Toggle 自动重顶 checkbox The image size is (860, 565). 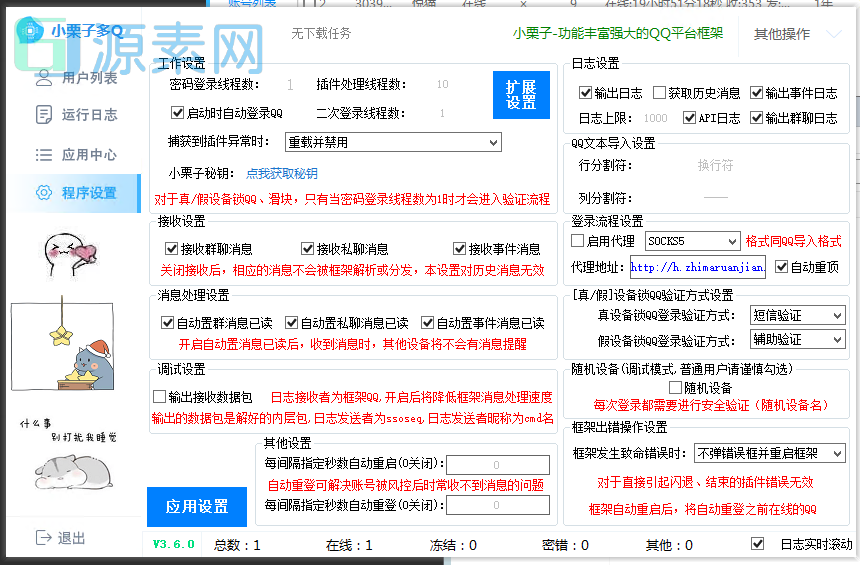tap(781, 267)
